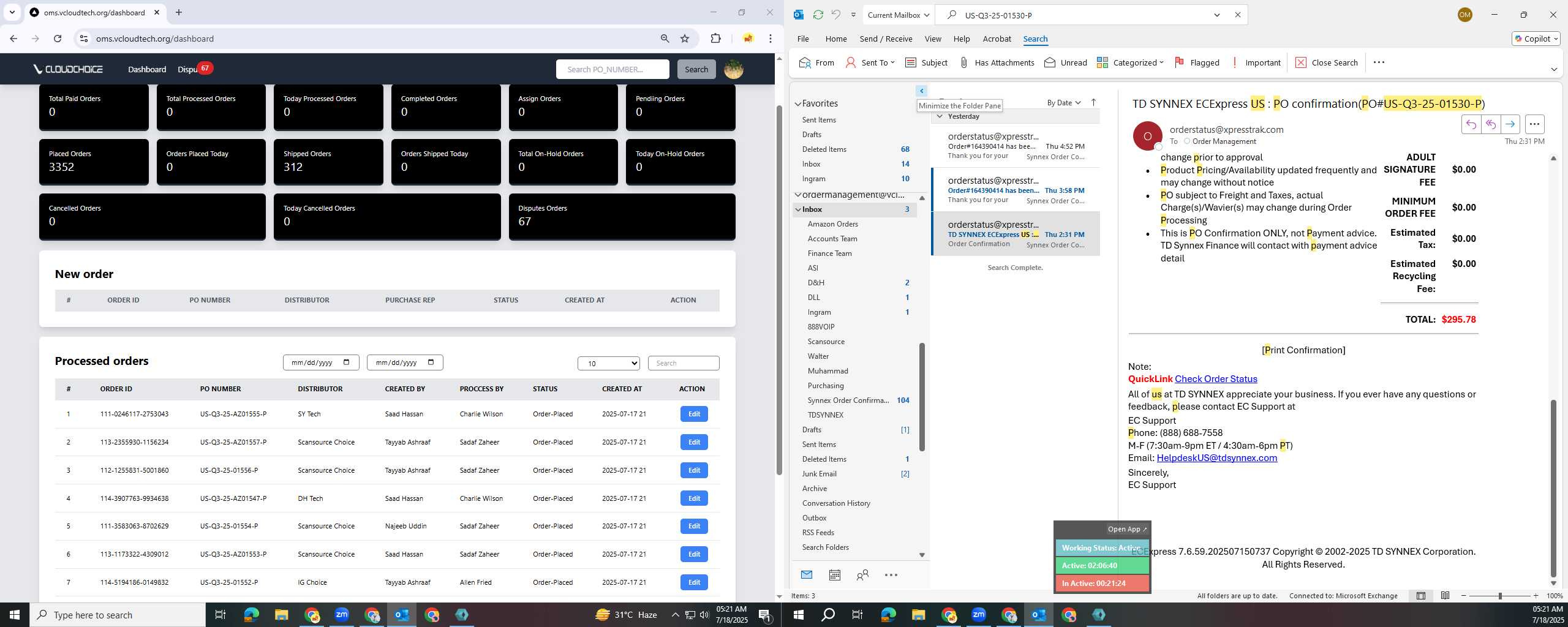Open File Explorer on the left taskbar

click(281, 615)
